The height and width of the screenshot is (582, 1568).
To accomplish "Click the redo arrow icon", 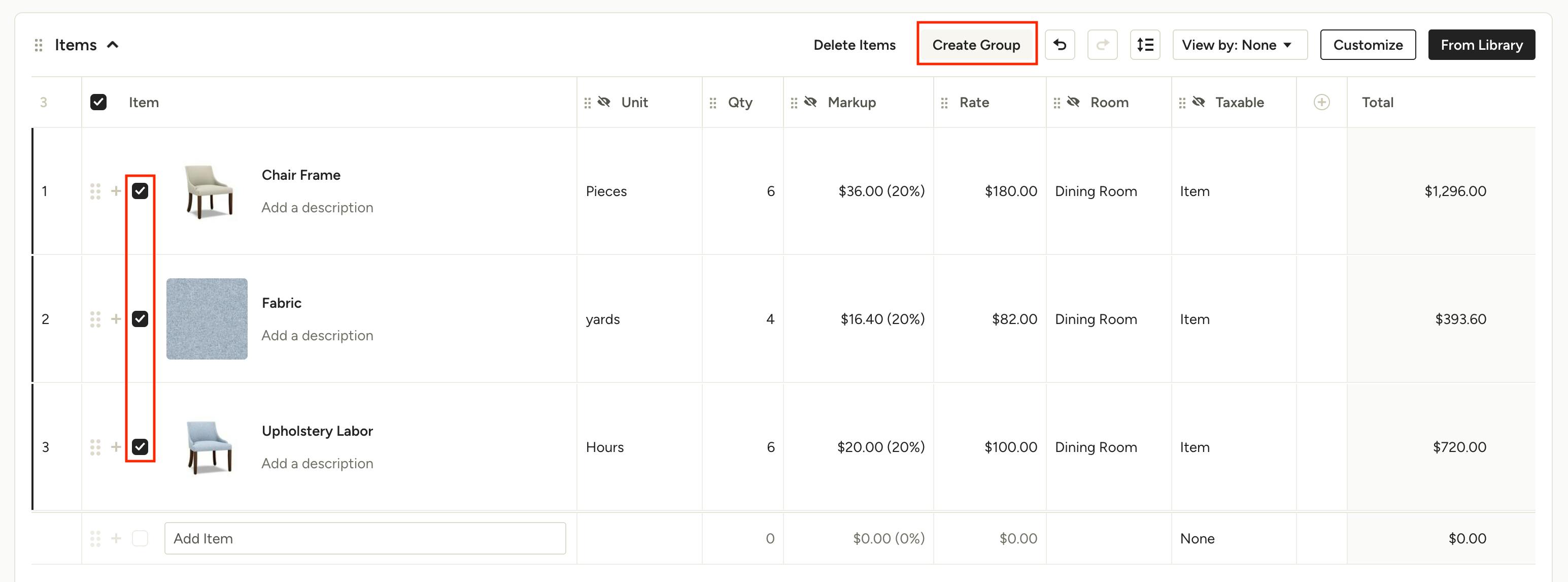I will pyautogui.click(x=1102, y=44).
